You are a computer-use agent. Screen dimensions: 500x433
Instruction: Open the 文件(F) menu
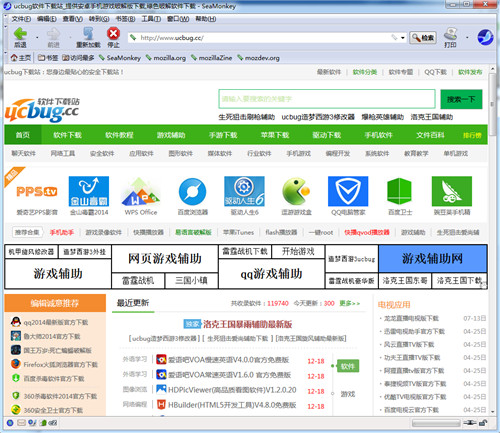(21, 19)
